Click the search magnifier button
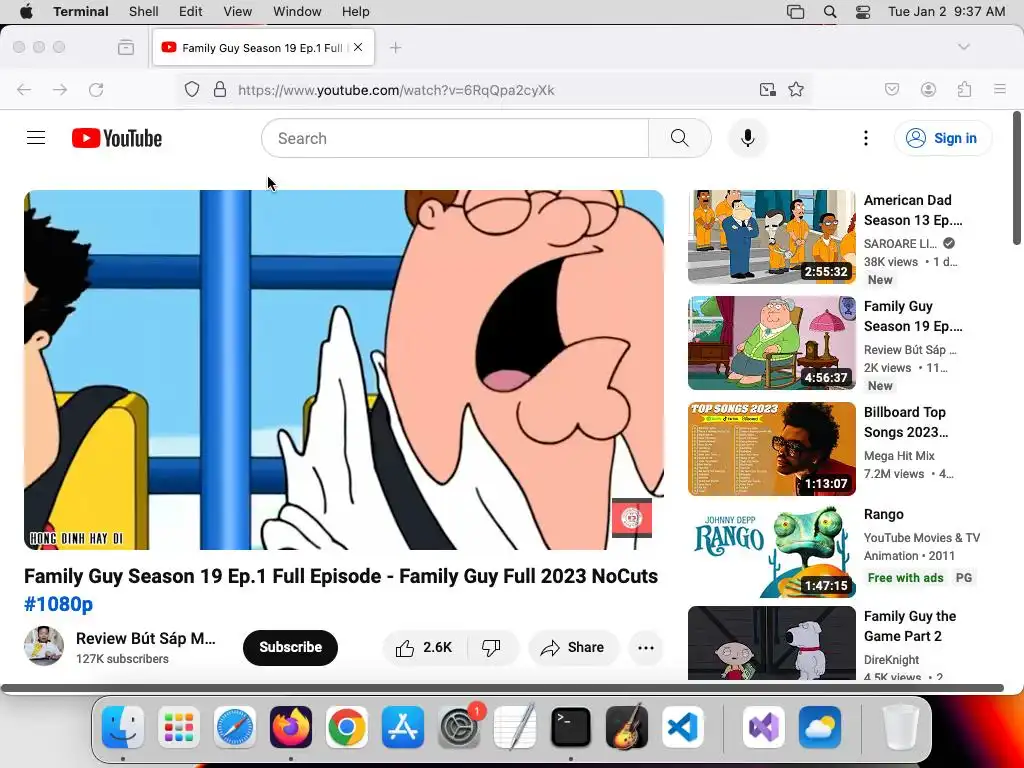This screenshot has height=768, width=1024. (679, 138)
